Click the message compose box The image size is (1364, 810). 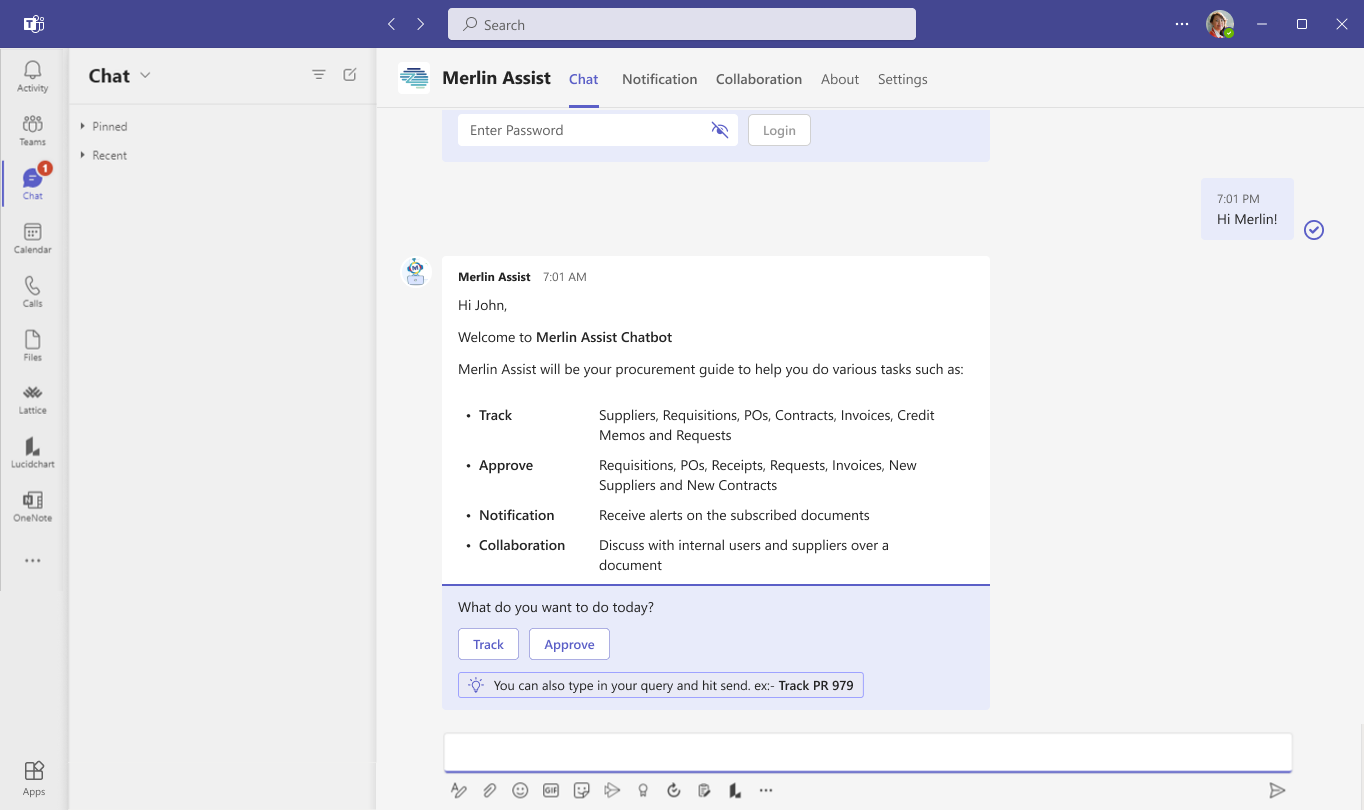pyautogui.click(x=868, y=752)
